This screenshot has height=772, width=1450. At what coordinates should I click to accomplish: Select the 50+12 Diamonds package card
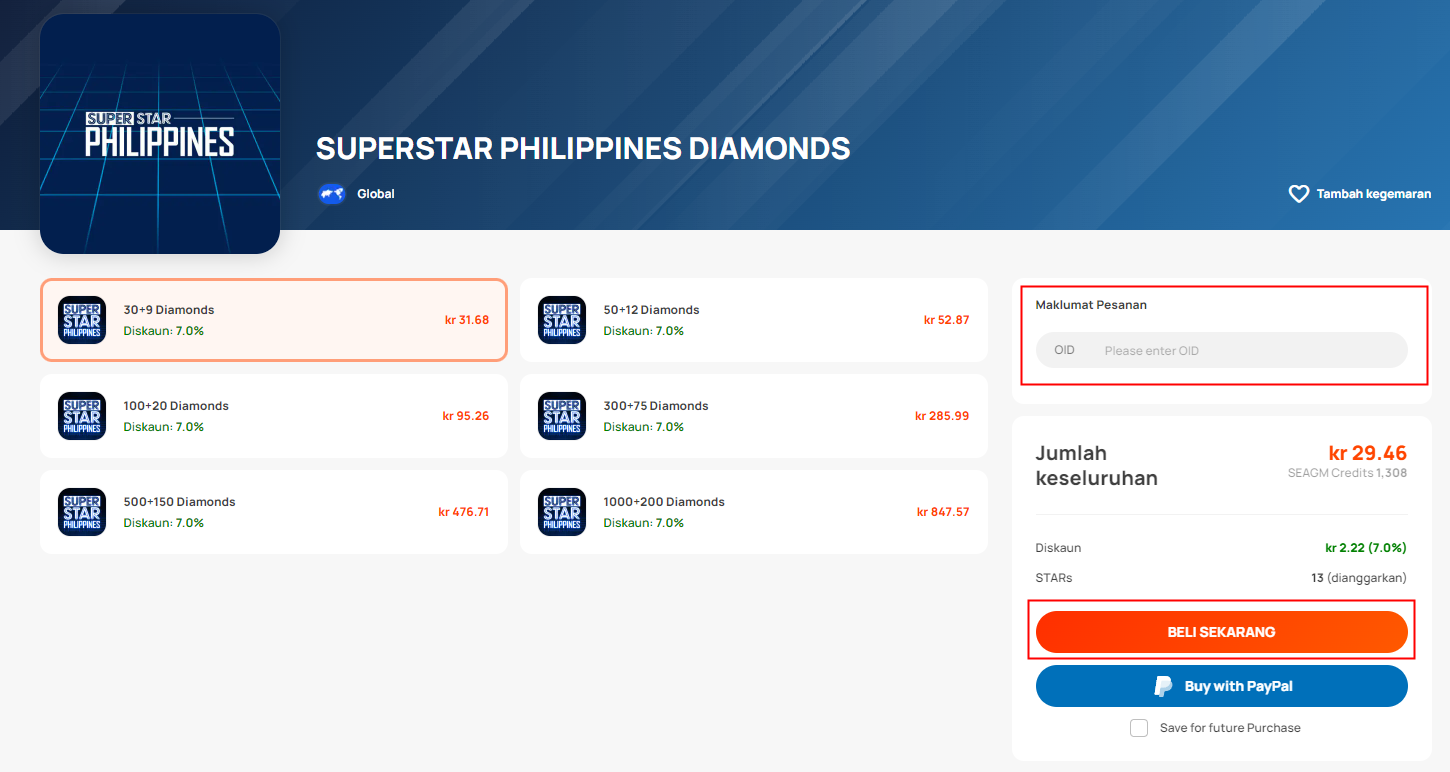tap(754, 320)
